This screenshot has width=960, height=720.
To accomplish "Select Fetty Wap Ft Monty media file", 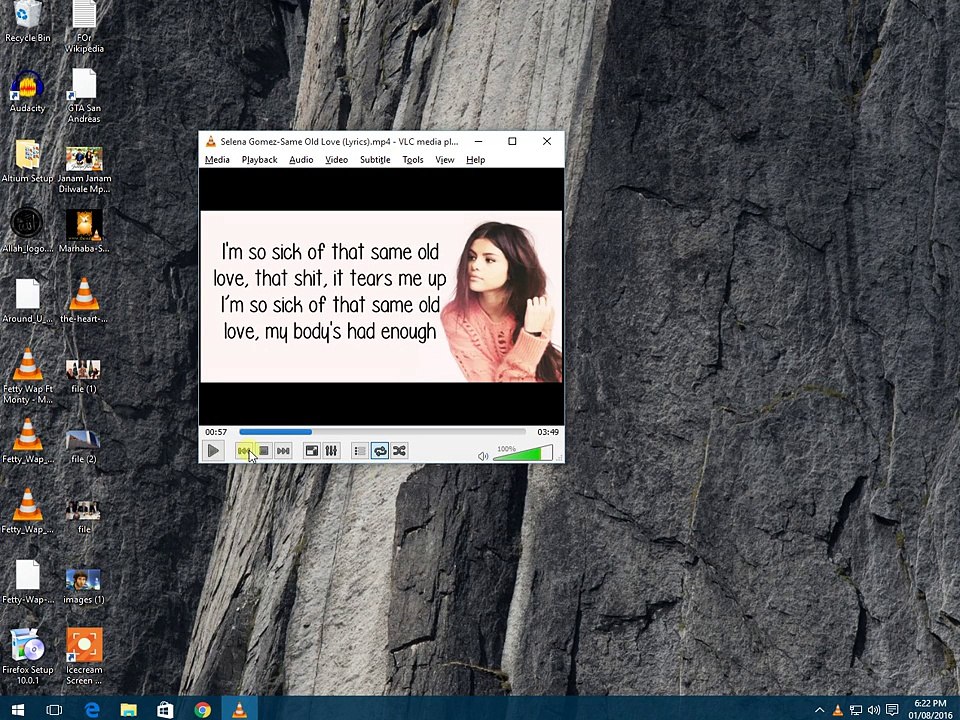I will 28,376.
